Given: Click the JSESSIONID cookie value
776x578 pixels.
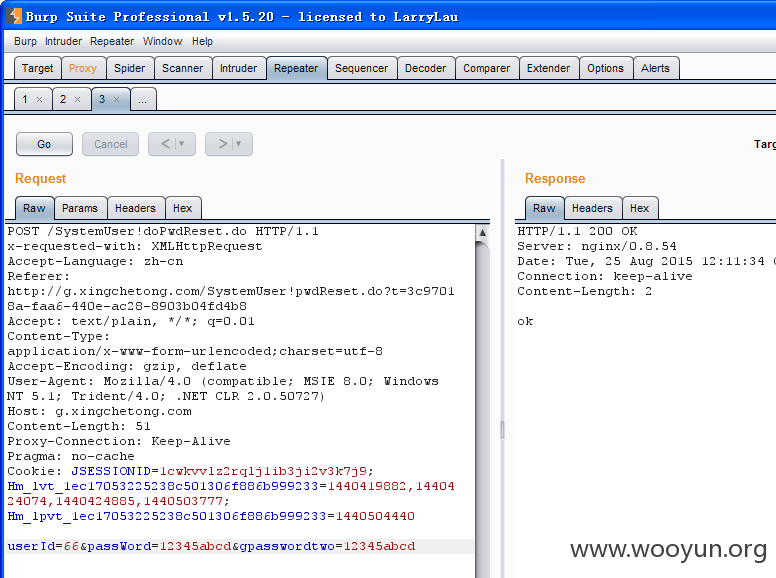Looking at the screenshot, I should click(x=263, y=471).
